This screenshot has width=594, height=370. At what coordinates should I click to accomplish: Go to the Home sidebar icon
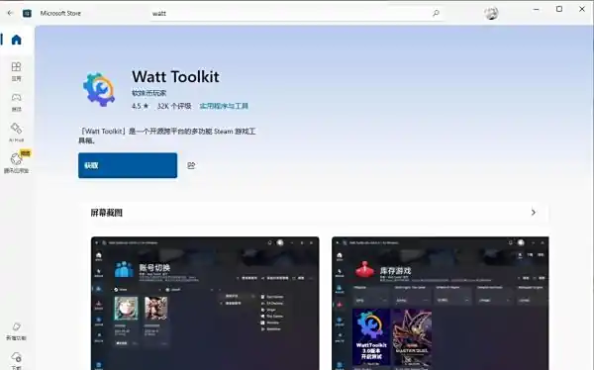tap(16, 39)
